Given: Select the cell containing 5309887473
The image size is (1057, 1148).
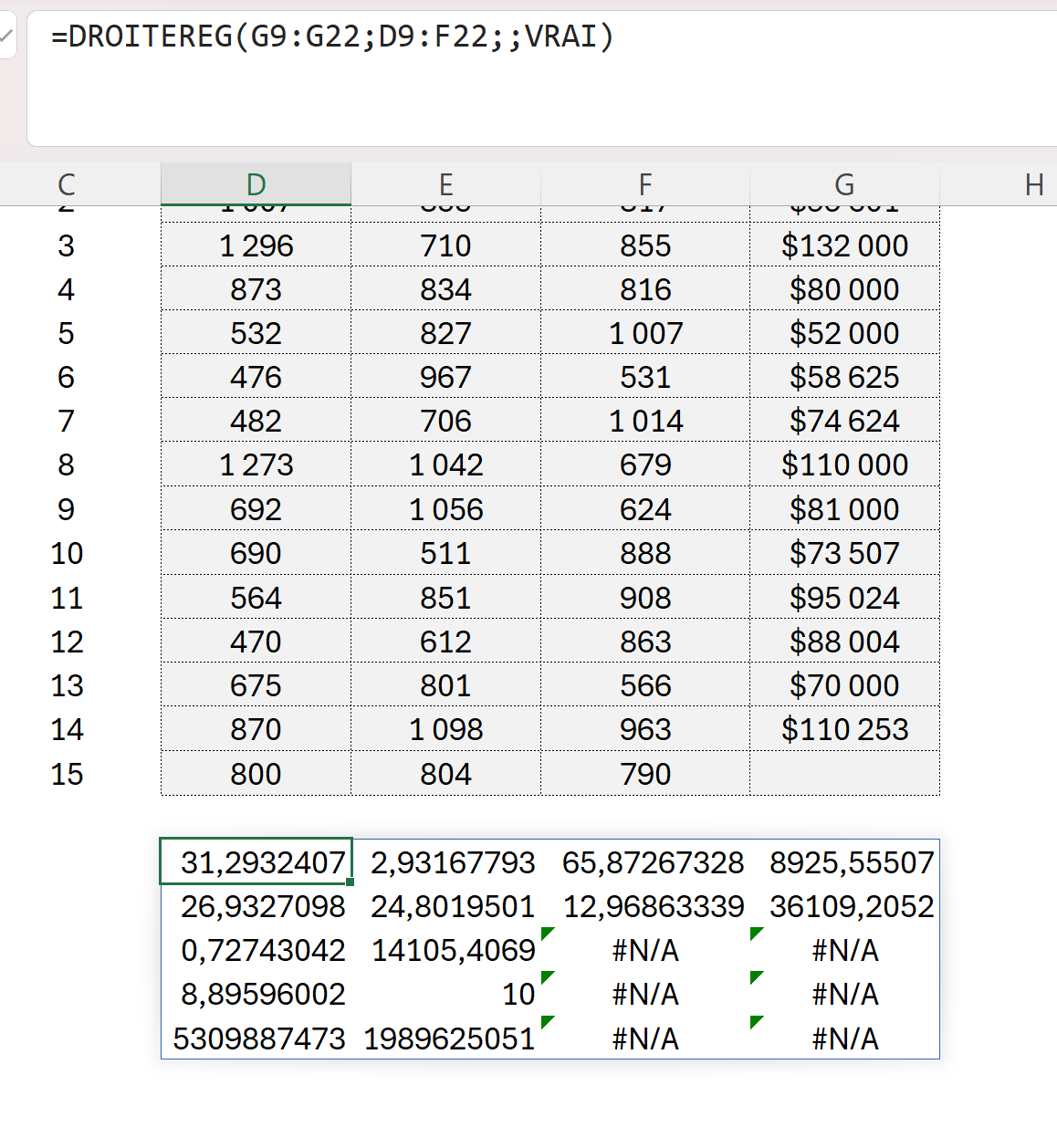Looking at the screenshot, I should pos(257,1038).
